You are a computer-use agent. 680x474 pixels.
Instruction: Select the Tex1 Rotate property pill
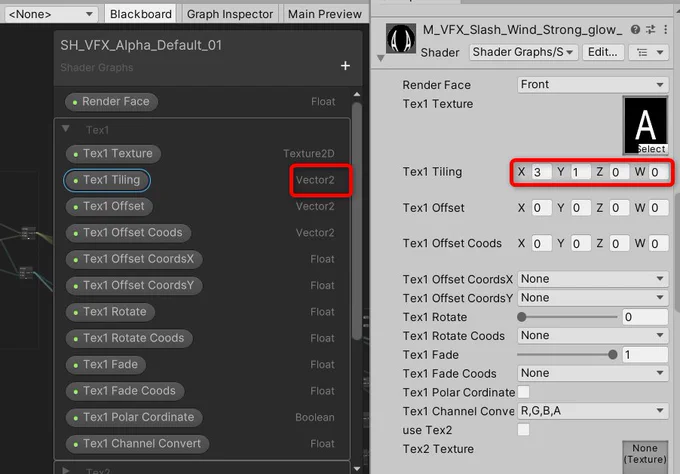click(x=110, y=312)
